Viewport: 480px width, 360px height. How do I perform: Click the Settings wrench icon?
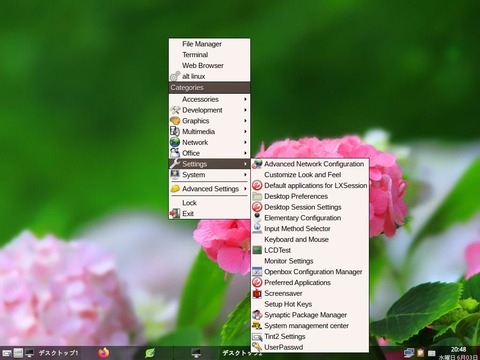175,164
